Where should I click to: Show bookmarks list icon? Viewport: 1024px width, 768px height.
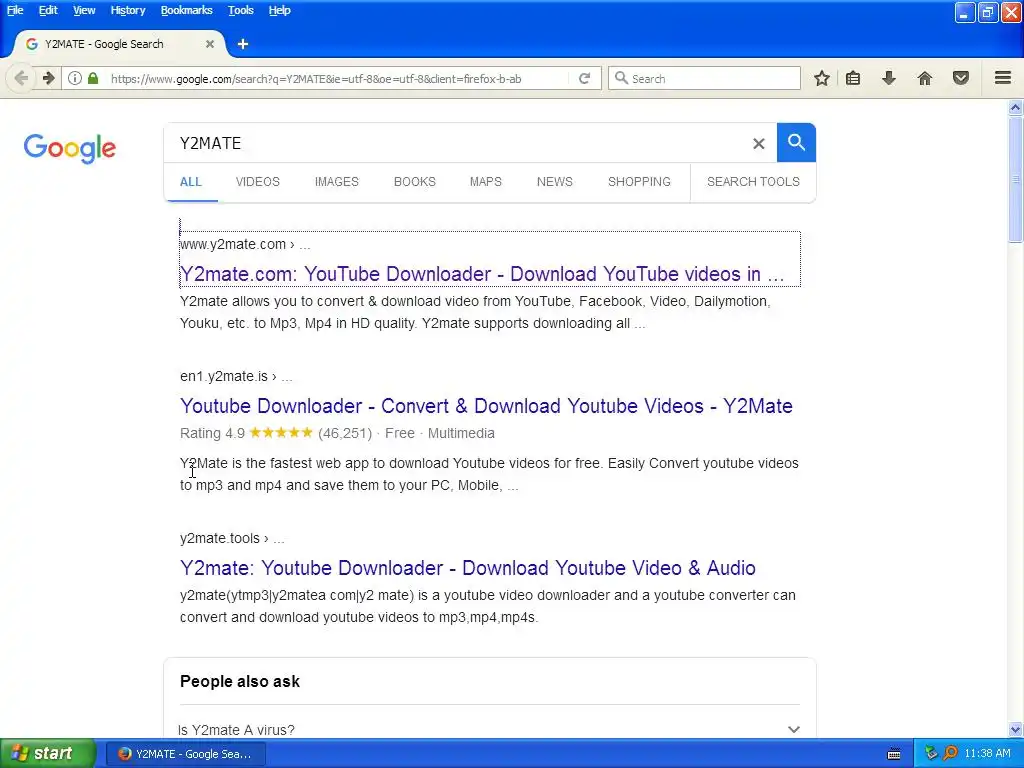click(853, 78)
